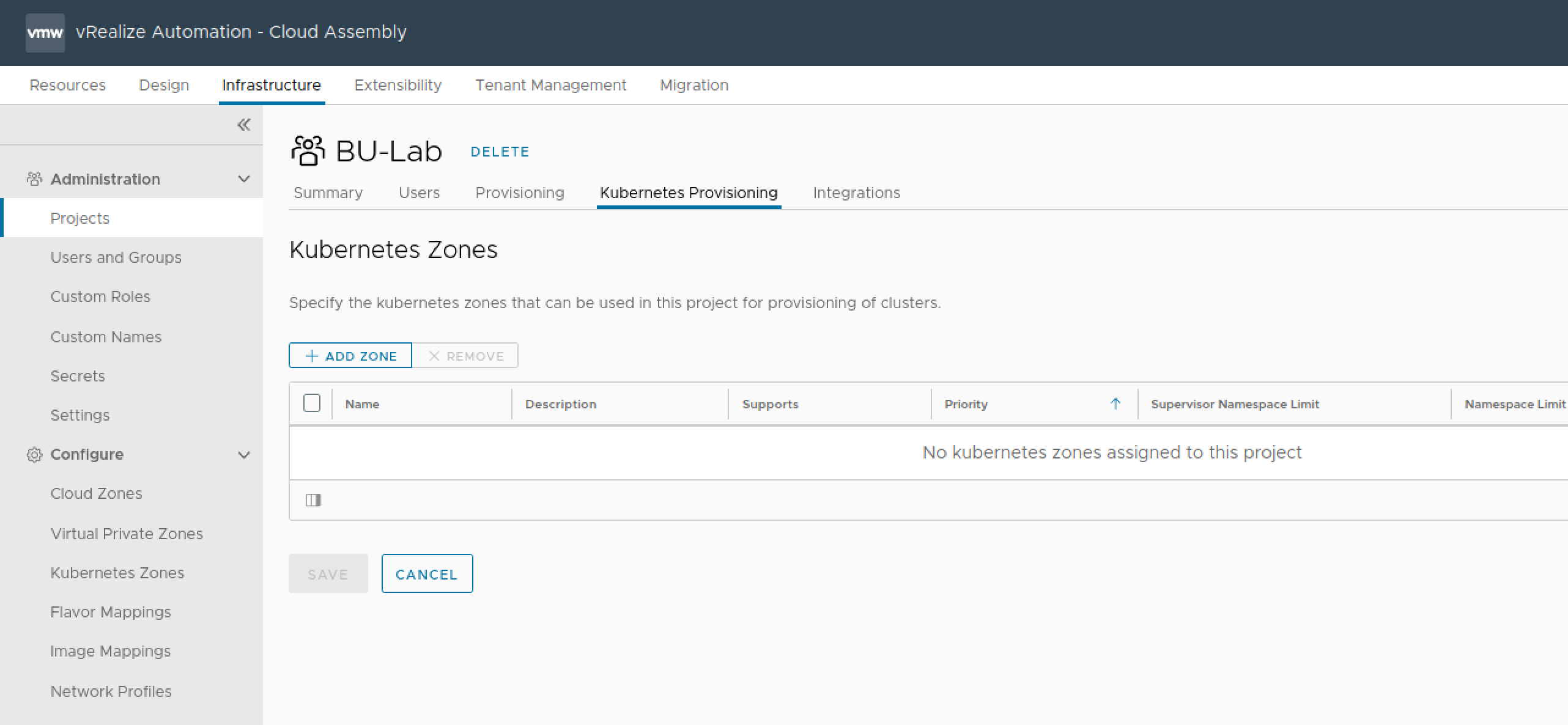Screen dimensions: 1568x725
Task: Open the Resources tab
Action: (x=67, y=85)
